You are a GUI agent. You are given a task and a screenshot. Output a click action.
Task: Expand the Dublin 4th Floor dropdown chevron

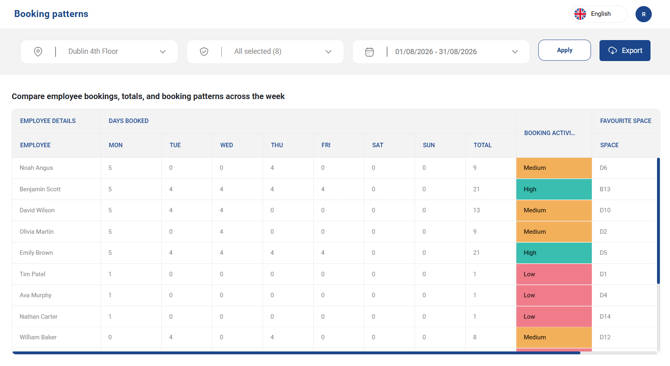point(162,52)
